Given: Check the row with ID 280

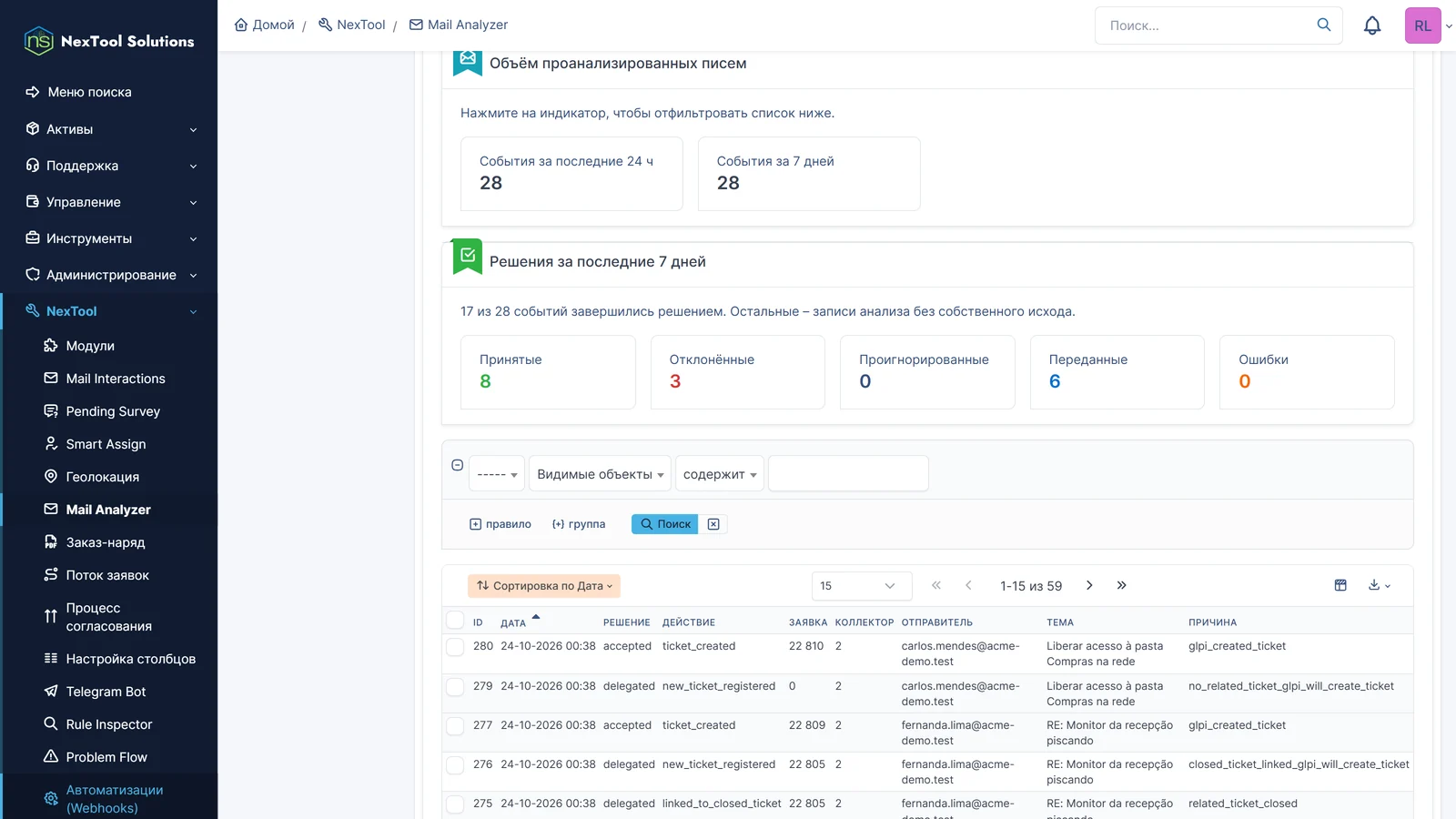Looking at the screenshot, I should click(x=455, y=647).
